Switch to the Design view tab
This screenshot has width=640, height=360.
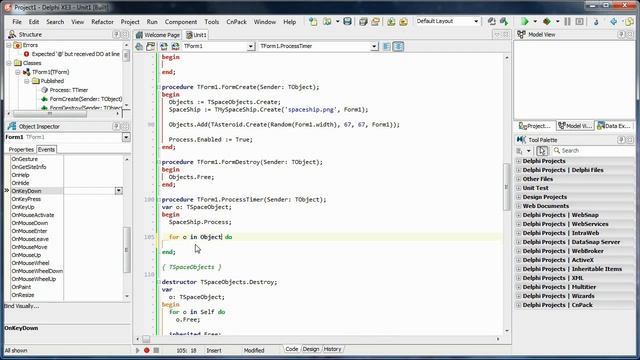coord(311,349)
